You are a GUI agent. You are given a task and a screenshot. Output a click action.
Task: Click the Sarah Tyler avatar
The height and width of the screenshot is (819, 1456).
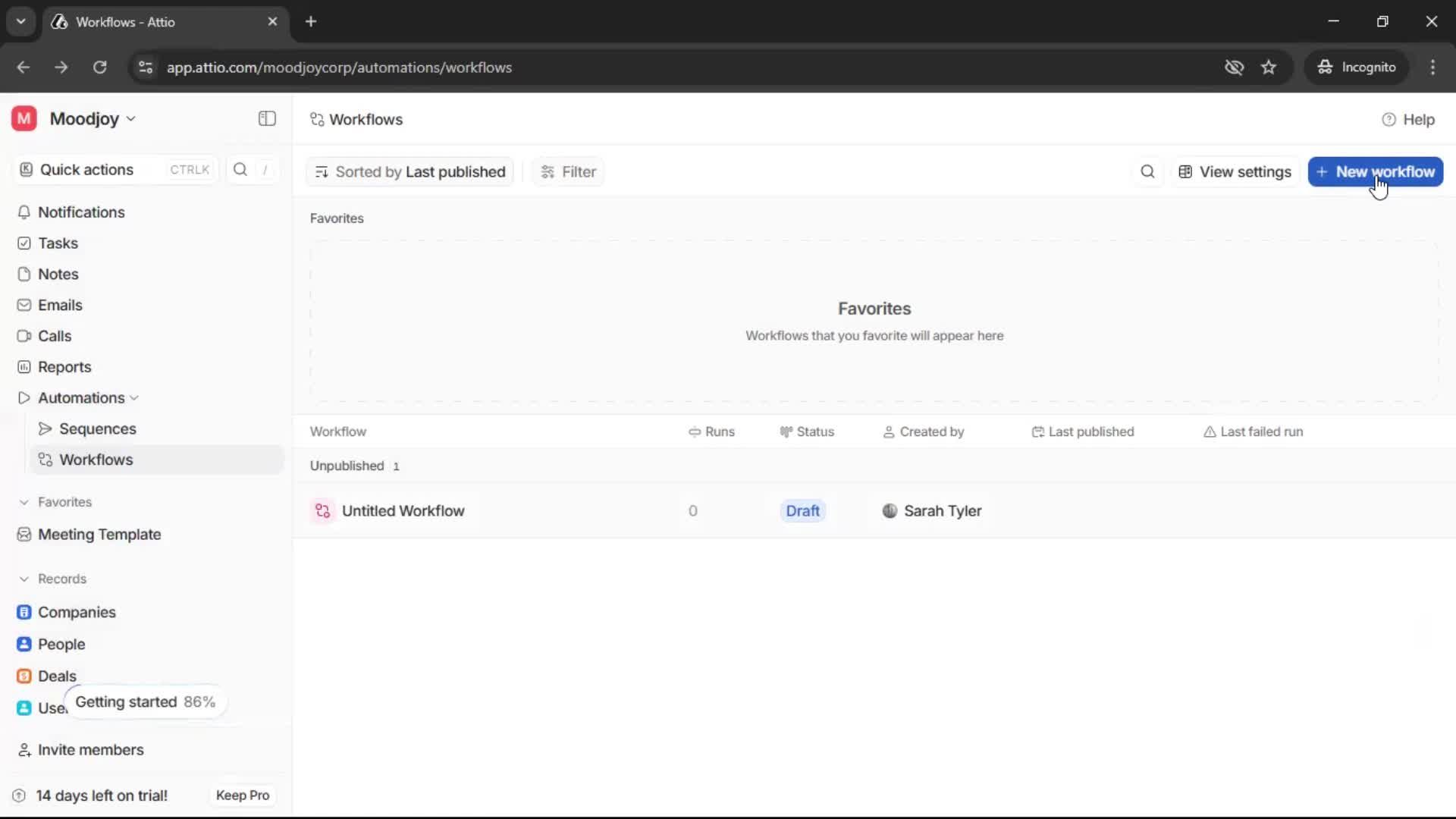890,511
